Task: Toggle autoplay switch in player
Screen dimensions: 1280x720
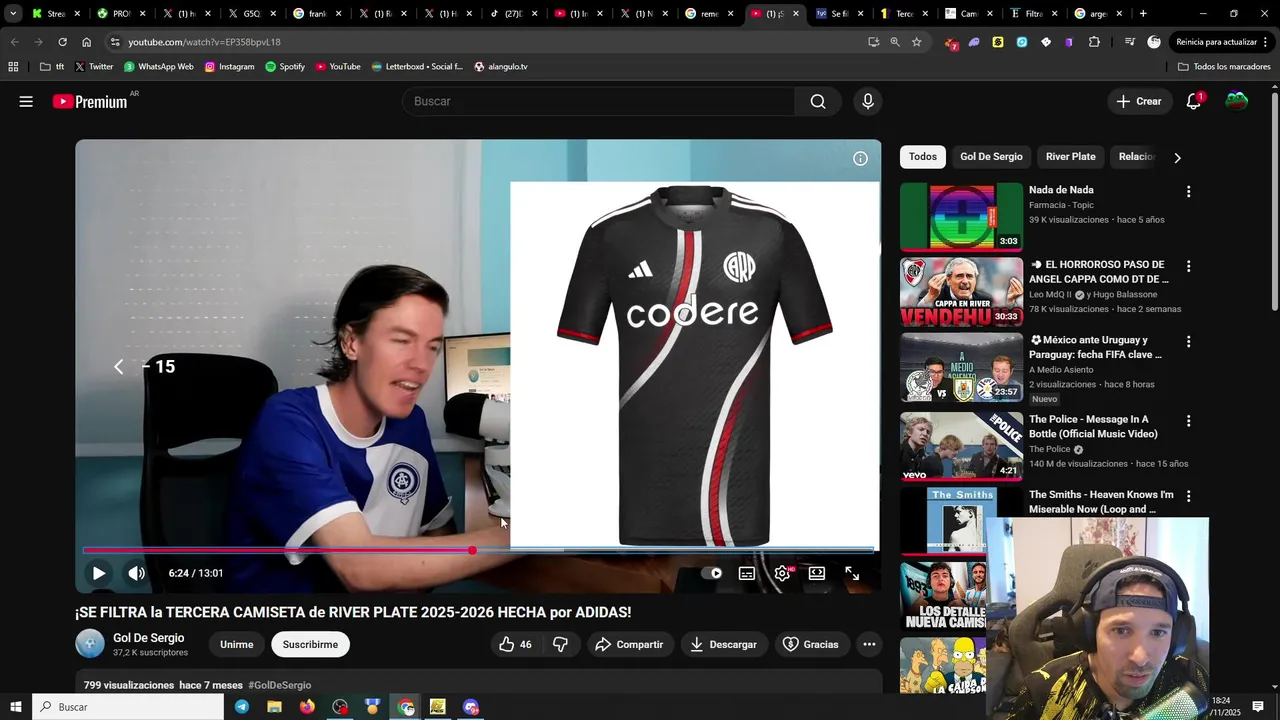Action: (712, 573)
